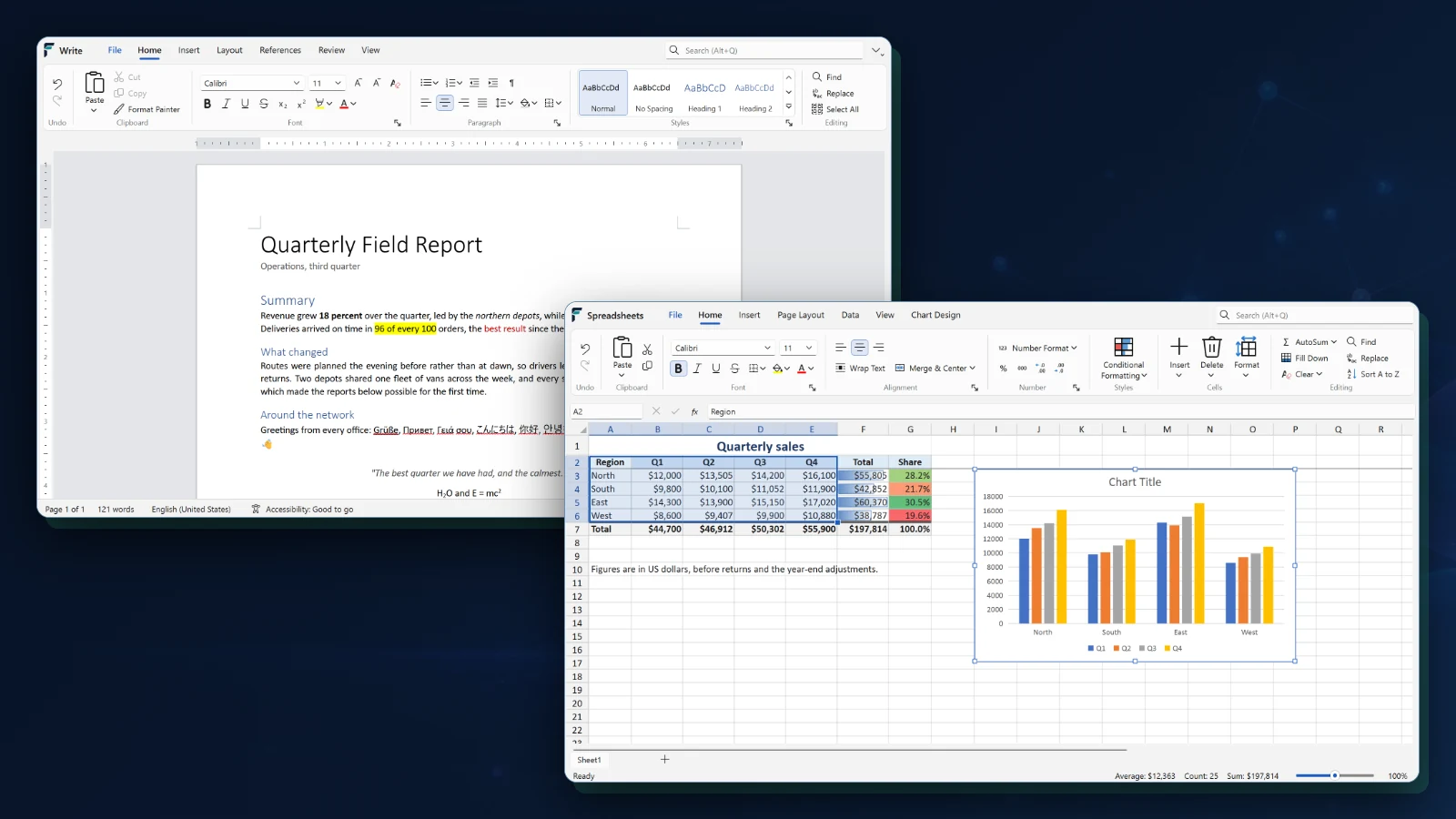
Task: Open the References tab in Write
Action: point(280,51)
